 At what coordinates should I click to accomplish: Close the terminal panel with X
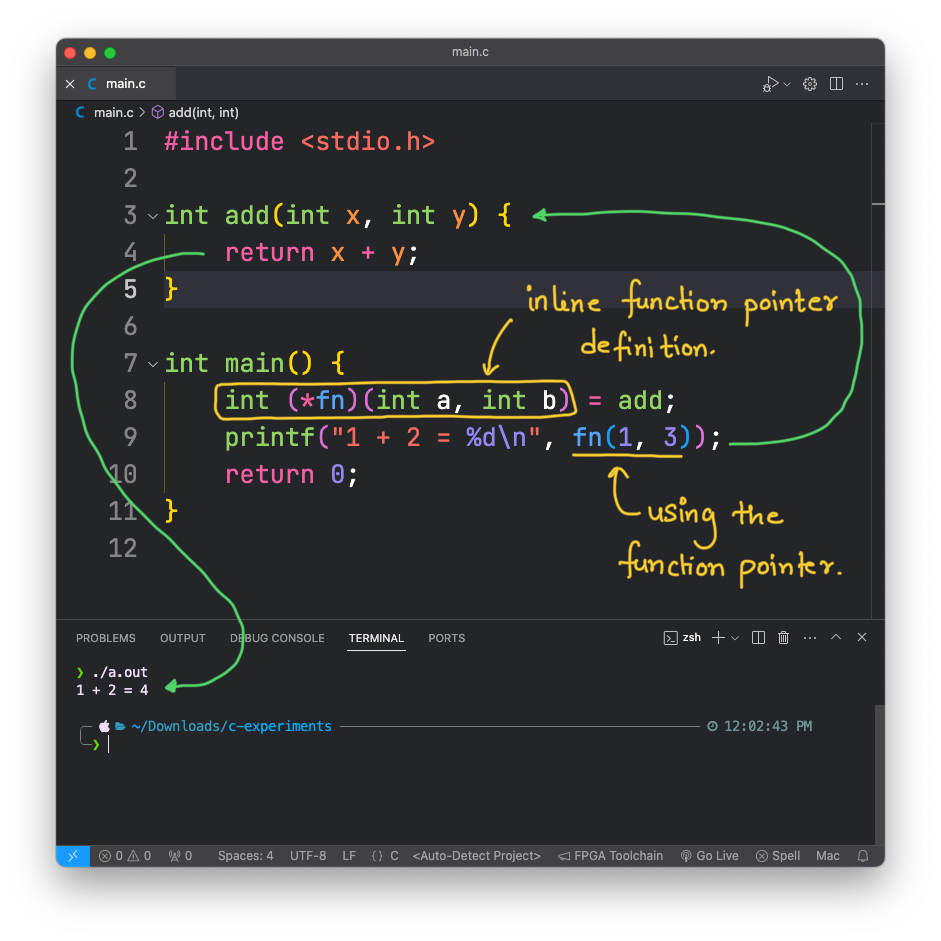[x=862, y=638]
